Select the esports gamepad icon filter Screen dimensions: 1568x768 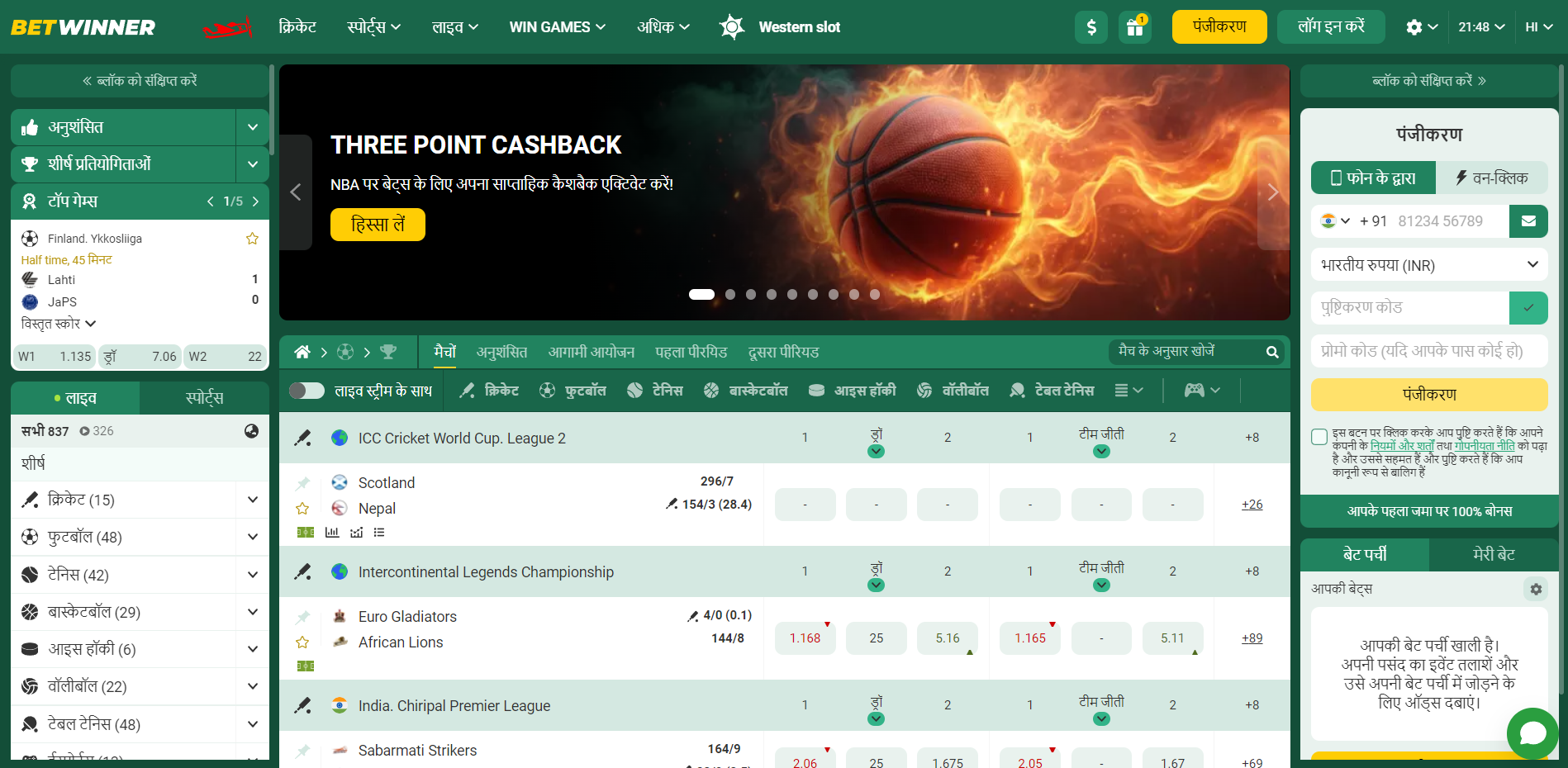tap(1194, 391)
